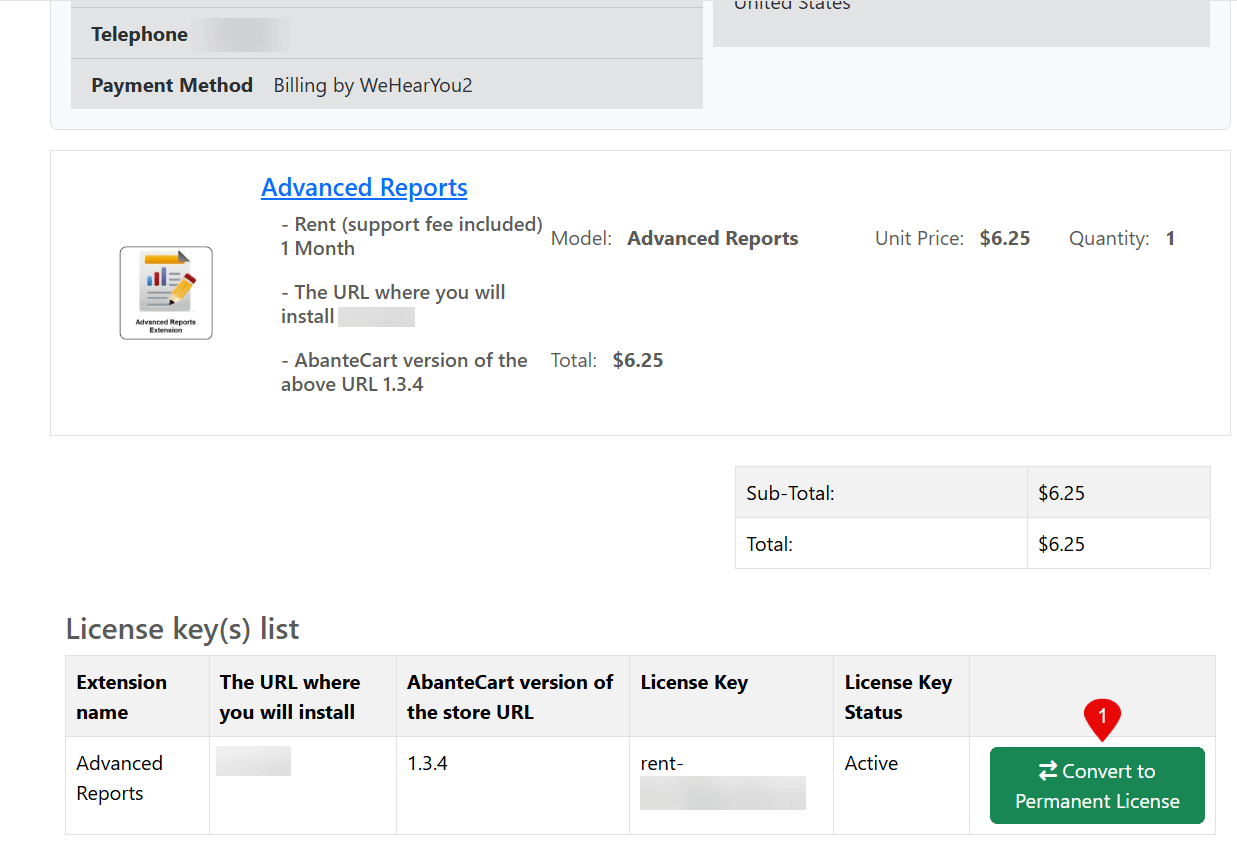Open the Advanced Reports product link
This screenshot has height=847, width=1237.
click(x=364, y=187)
